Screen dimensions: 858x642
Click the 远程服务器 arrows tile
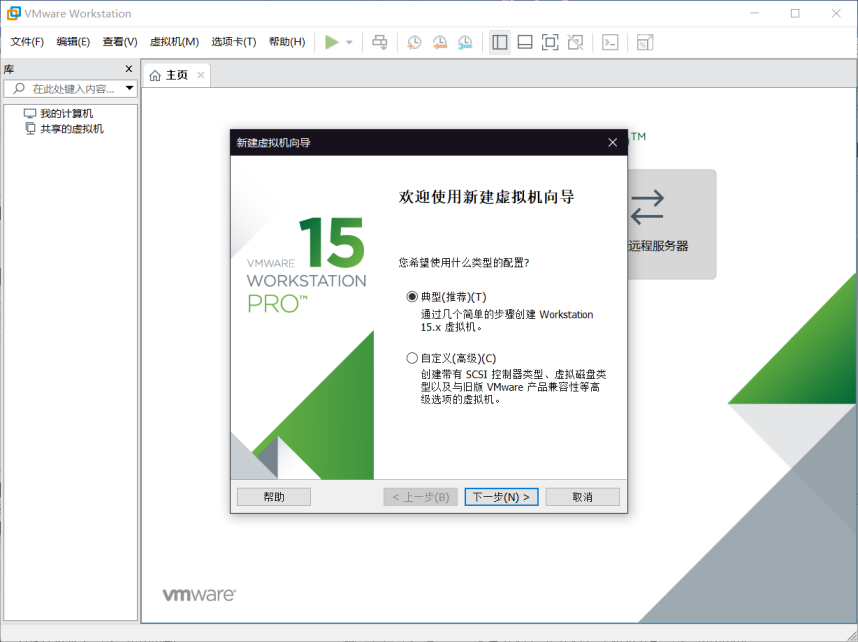pyautogui.click(x=672, y=223)
